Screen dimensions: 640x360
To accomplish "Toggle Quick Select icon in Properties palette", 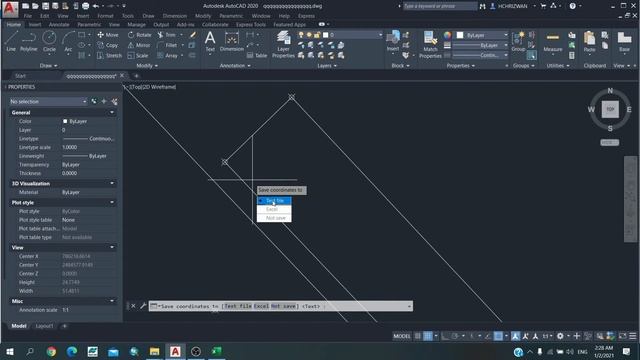I will point(114,101).
